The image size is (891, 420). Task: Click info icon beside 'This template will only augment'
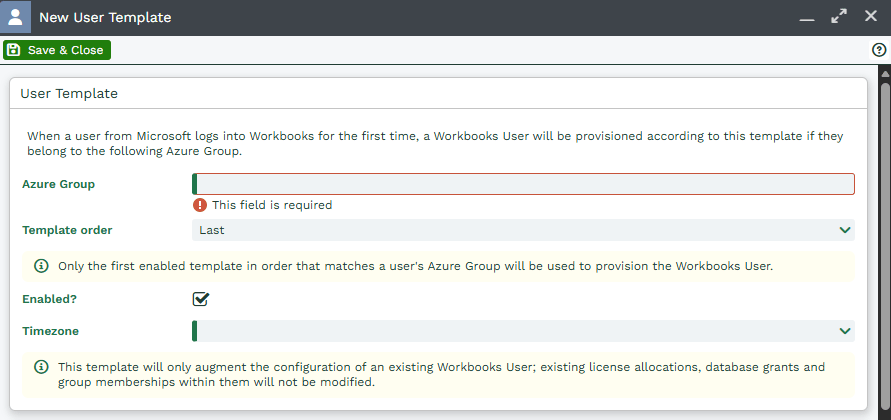tap(41, 367)
